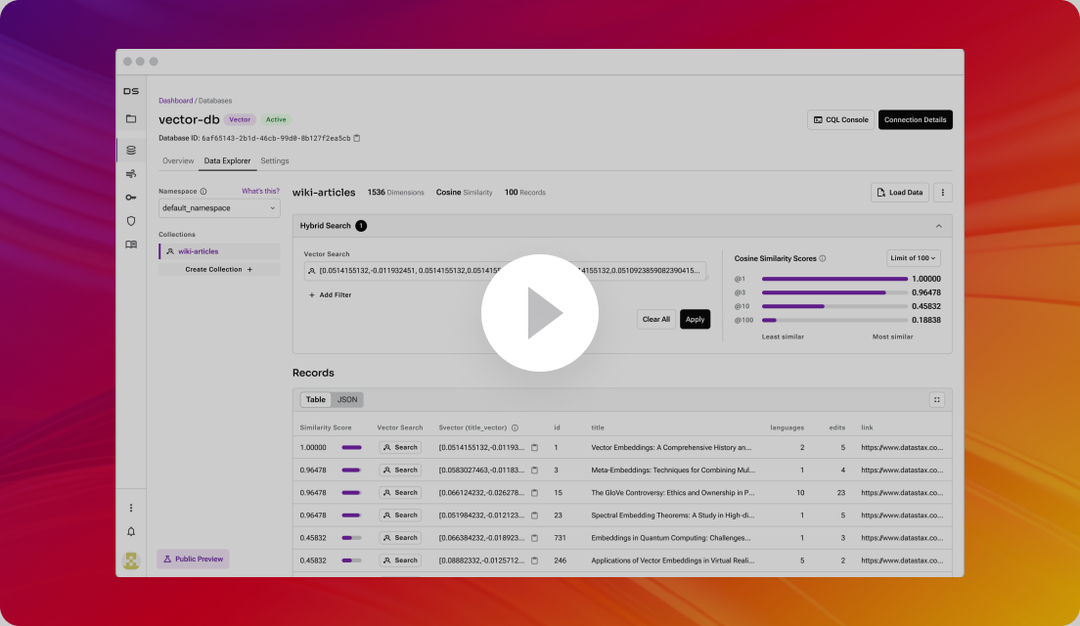Open the Limit of 100 dropdown
This screenshot has height=626, width=1080.
click(x=913, y=258)
